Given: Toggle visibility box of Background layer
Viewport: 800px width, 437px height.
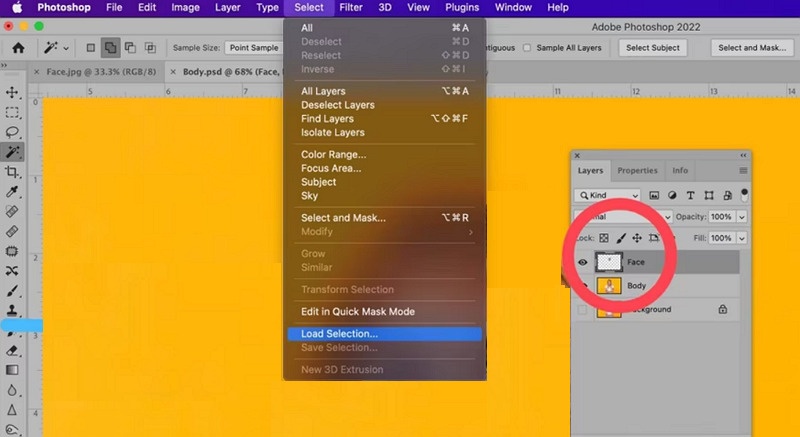Looking at the screenshot, I should pos(583,311).
